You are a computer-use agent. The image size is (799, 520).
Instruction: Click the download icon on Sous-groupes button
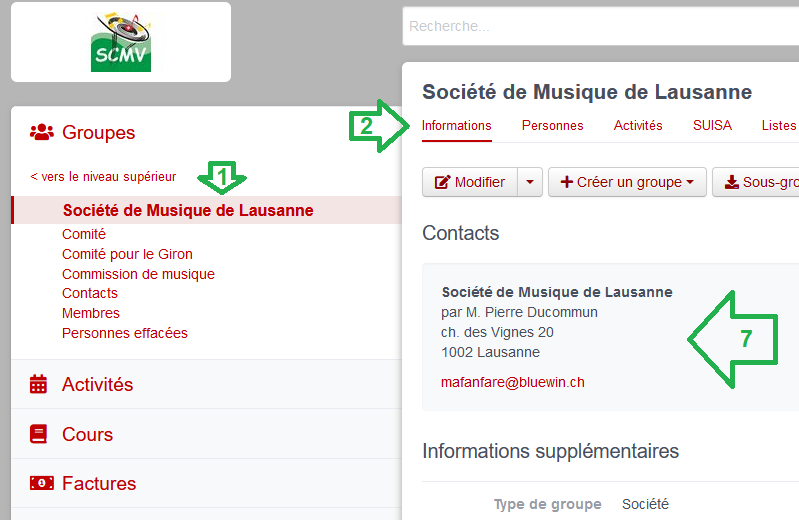coord(731,182)
